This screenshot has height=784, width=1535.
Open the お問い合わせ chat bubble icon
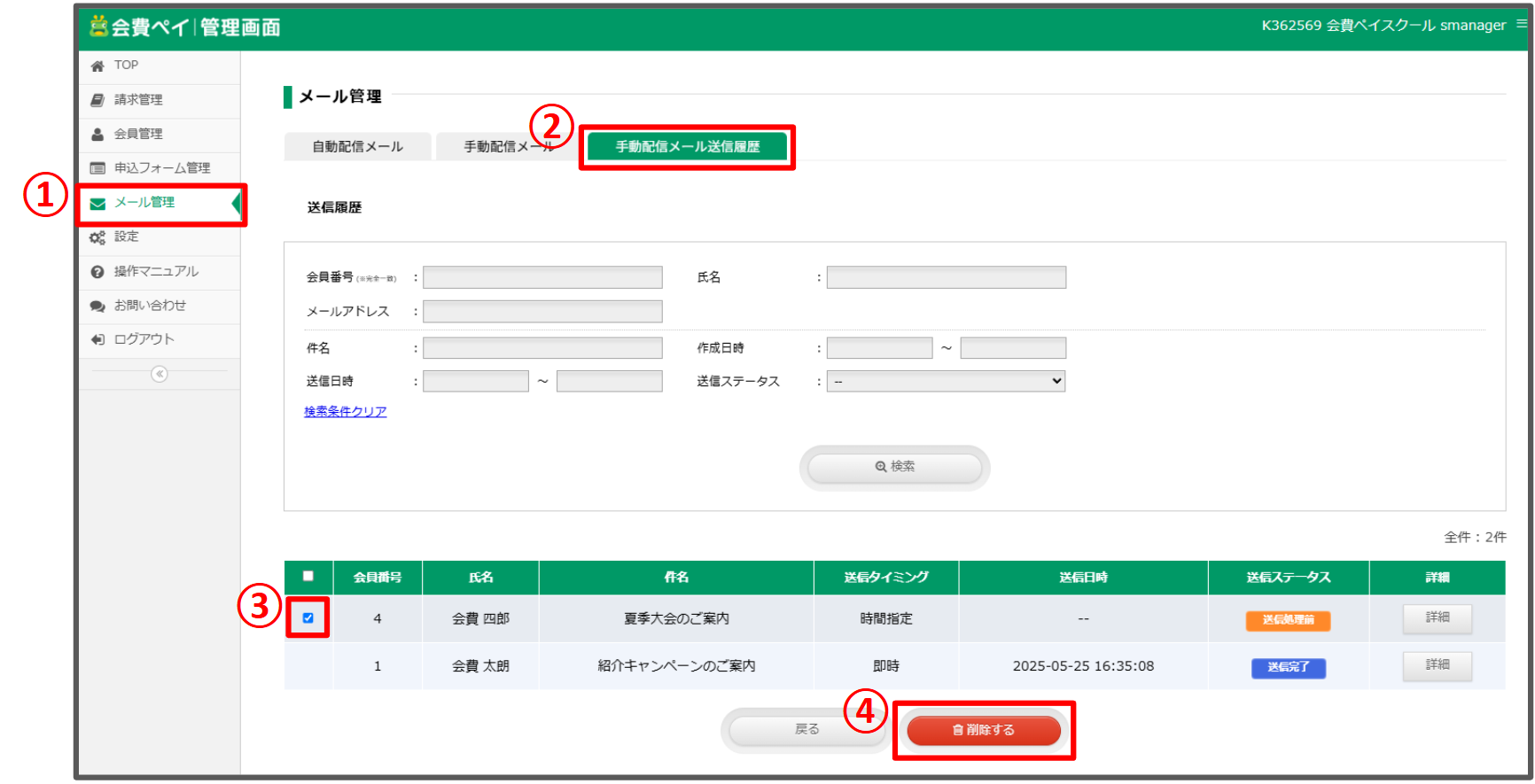point(97,307)
